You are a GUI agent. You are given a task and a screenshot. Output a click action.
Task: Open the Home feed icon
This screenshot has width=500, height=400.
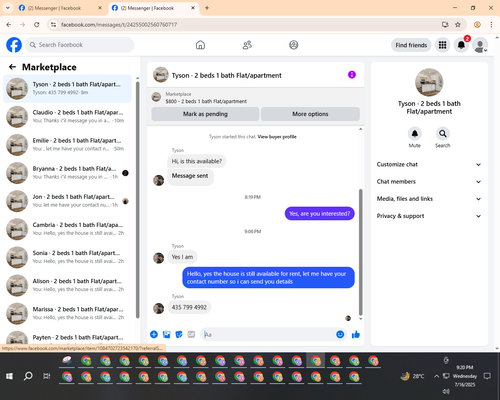(200, 45)
